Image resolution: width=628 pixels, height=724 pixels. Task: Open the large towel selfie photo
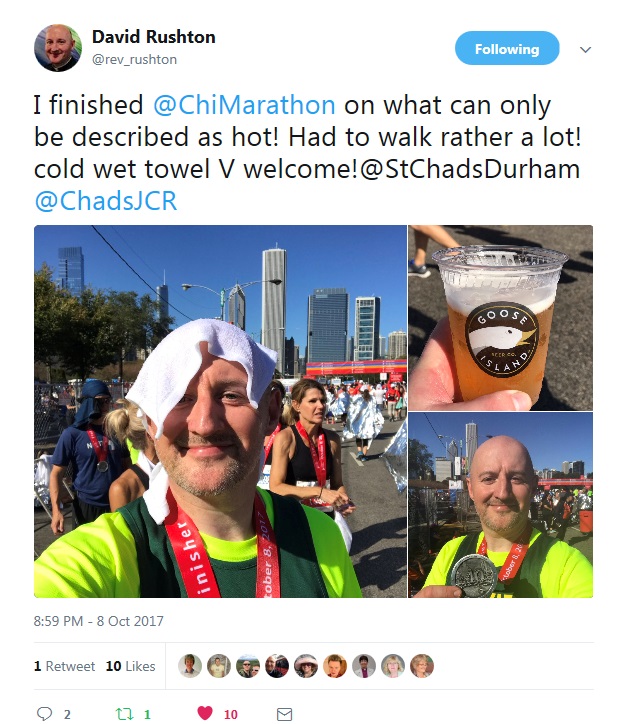(x=220, y=411)
